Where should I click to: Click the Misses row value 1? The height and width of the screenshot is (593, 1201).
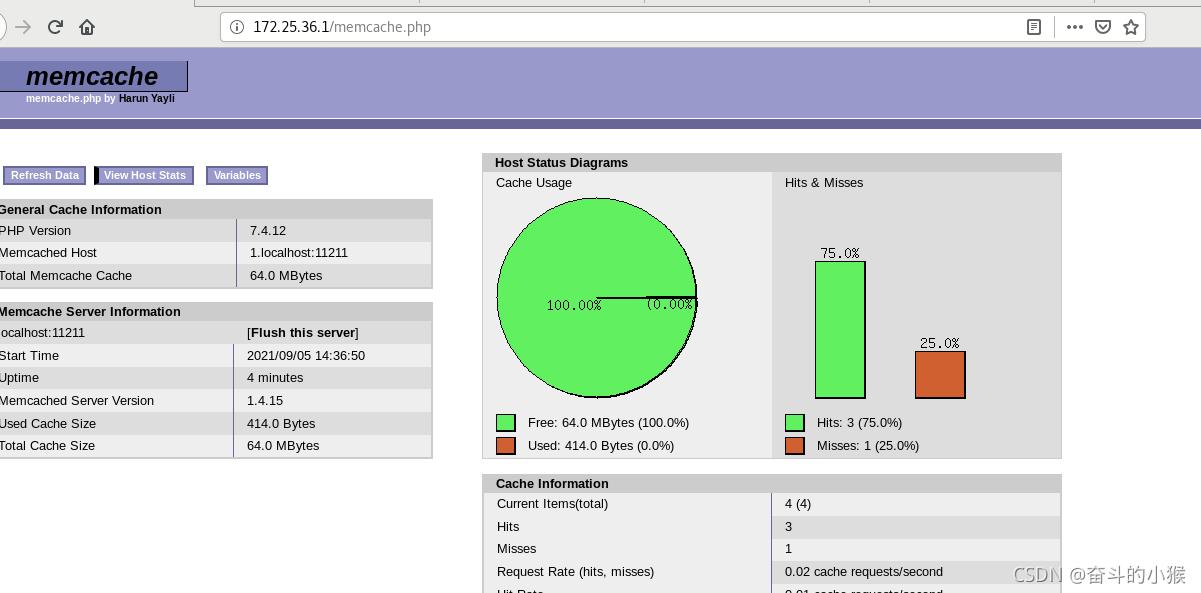tap(789, 549)
